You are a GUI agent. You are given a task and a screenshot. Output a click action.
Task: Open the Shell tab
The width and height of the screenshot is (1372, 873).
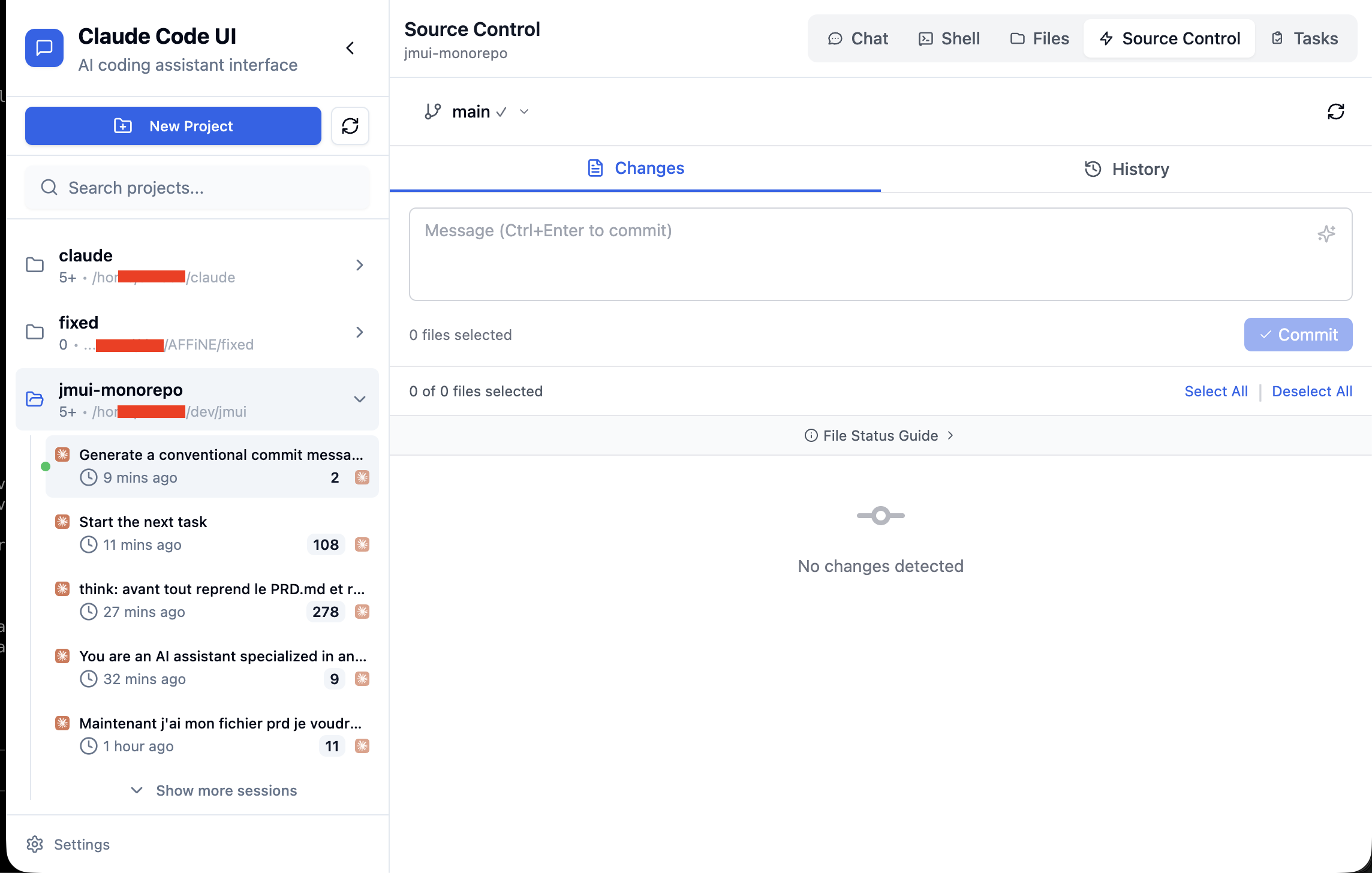pyautogui.click(x=949, y=38)
